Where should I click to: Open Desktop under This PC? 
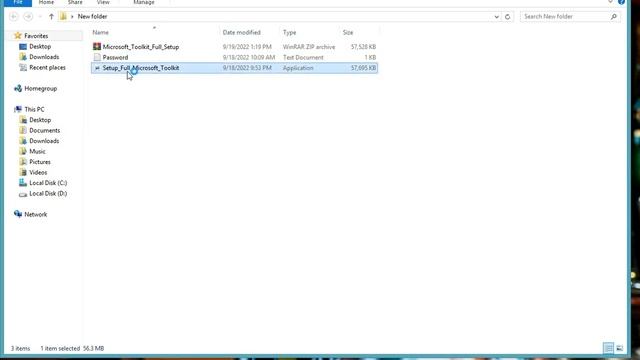coord(40,120)
